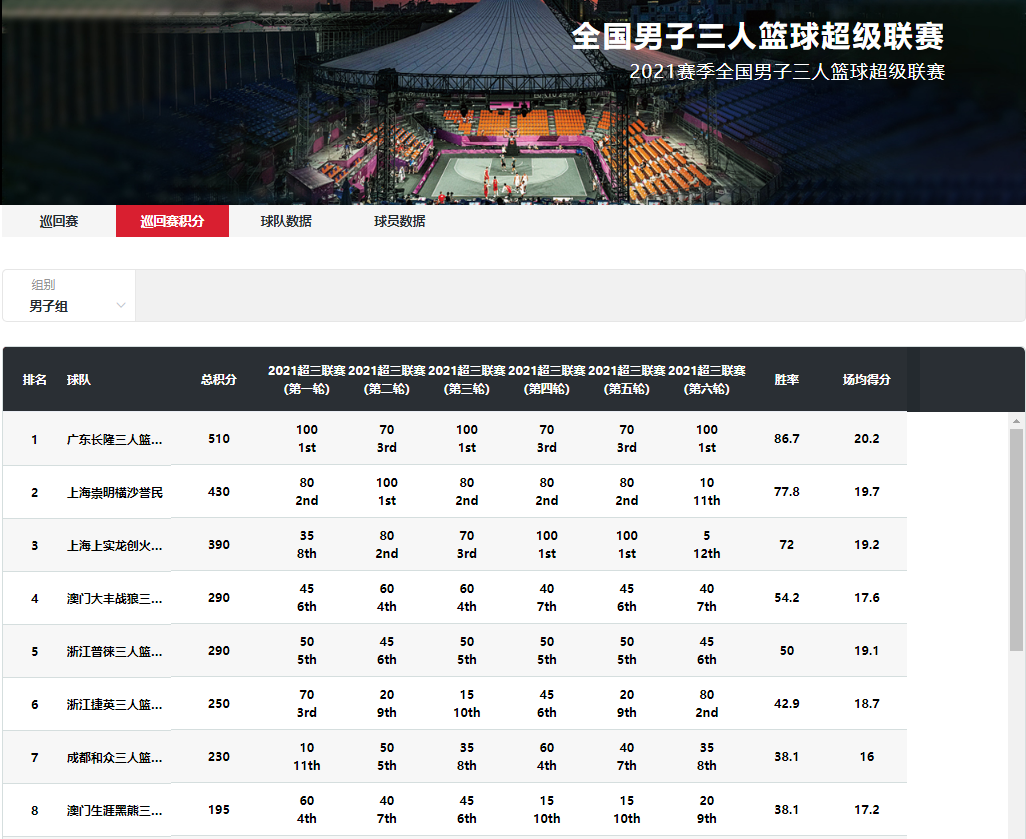Viewport: 1026px width, 839px height.
Task: Click the 60 4th round-one cell in row 8
Action: pos(307,810)
